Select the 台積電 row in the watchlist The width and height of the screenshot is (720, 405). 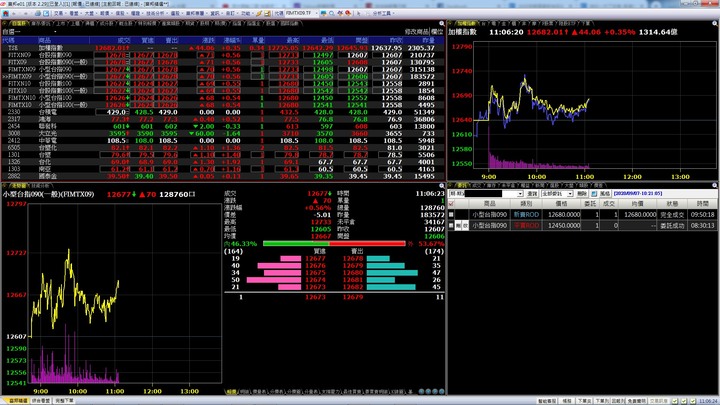point(223,112)
